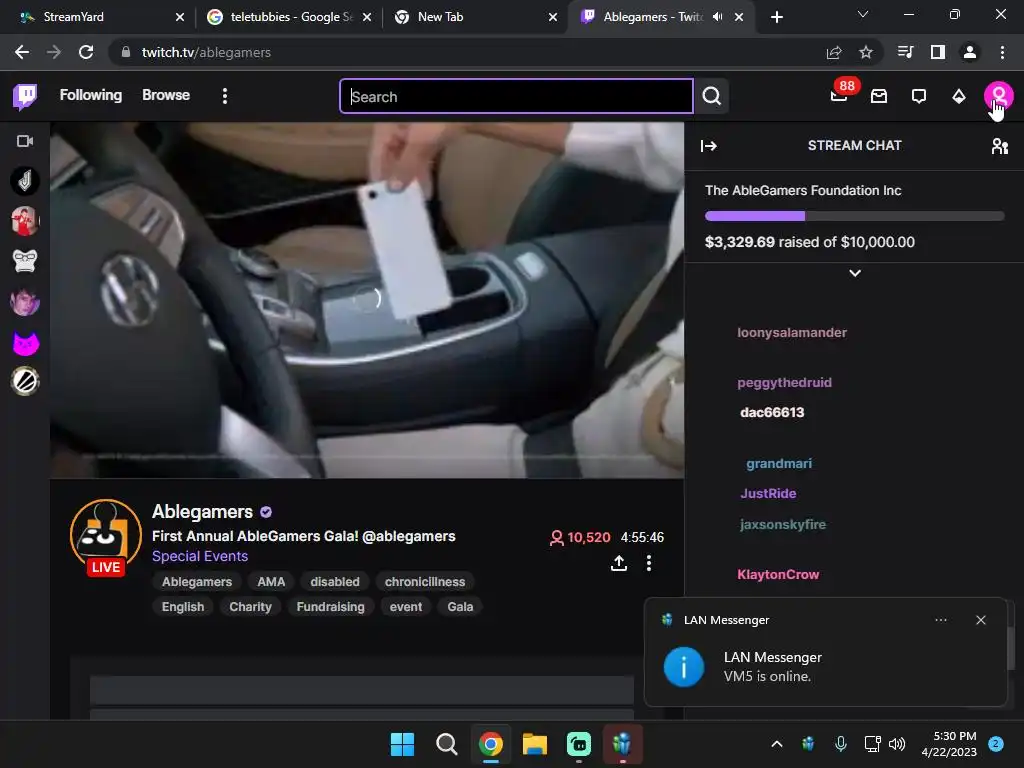Open the Following tab
1024x768 pixels.
91,95
